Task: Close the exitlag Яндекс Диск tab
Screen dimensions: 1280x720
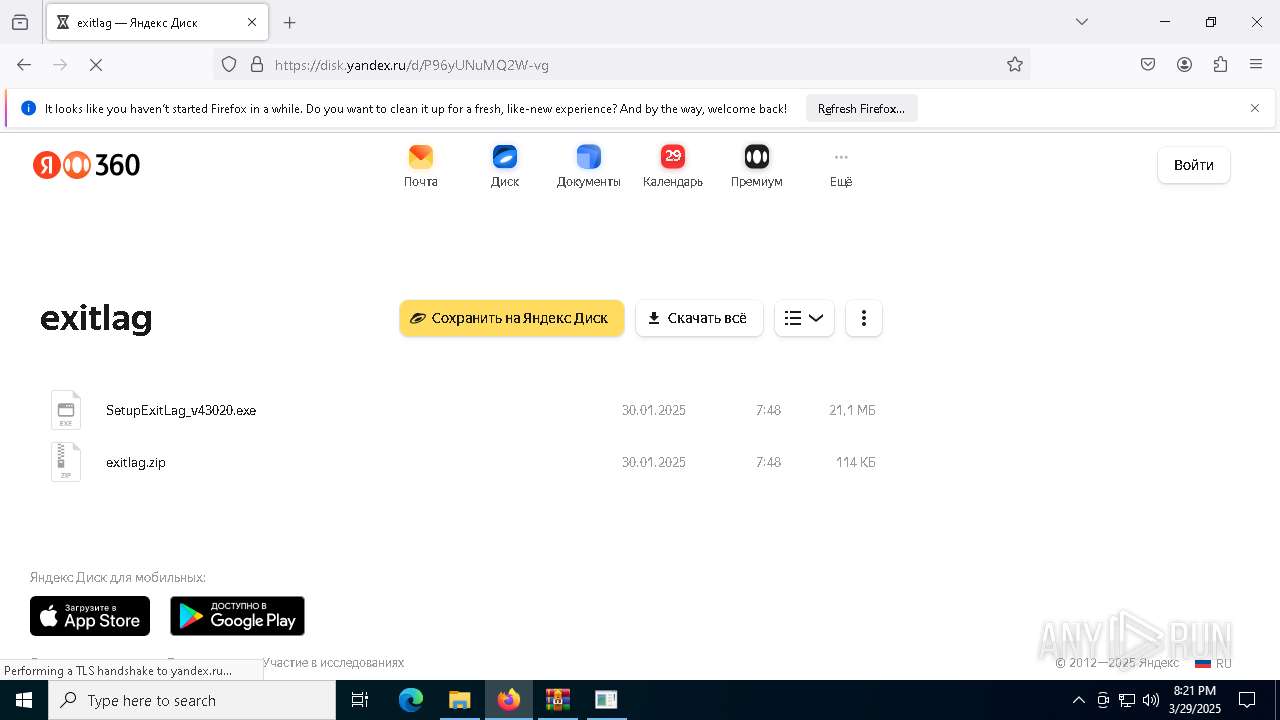Action: tap(252, 22)
